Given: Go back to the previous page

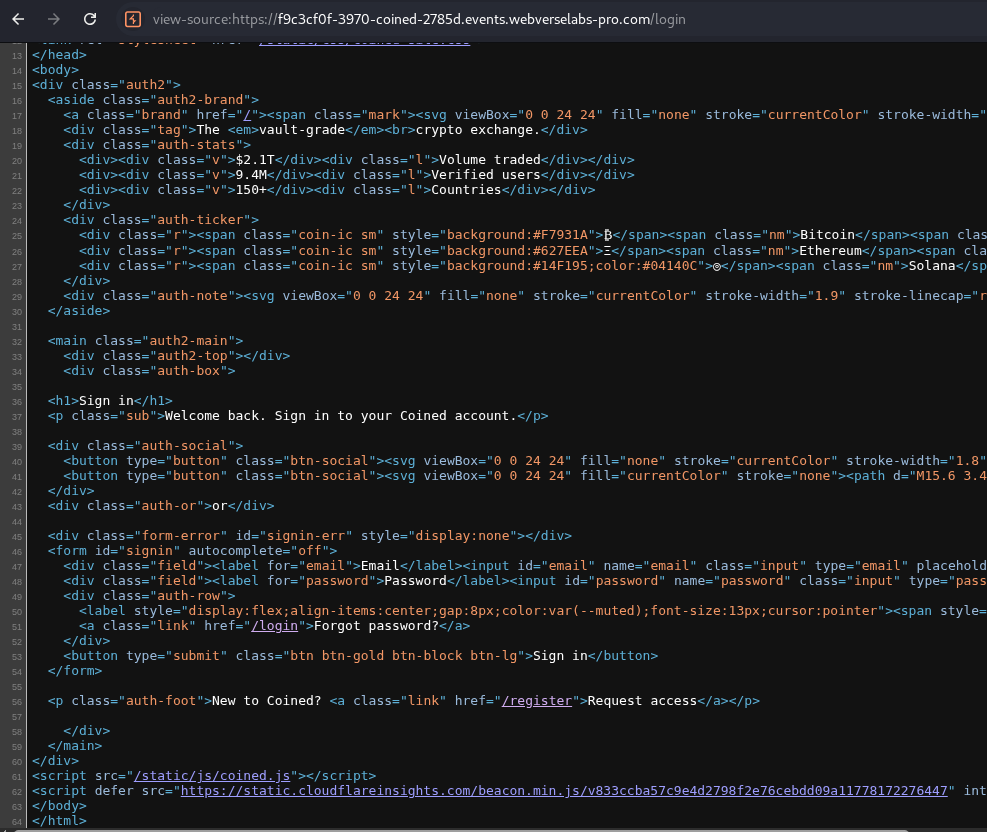Looking at the screenshot, I should (18, 20).
